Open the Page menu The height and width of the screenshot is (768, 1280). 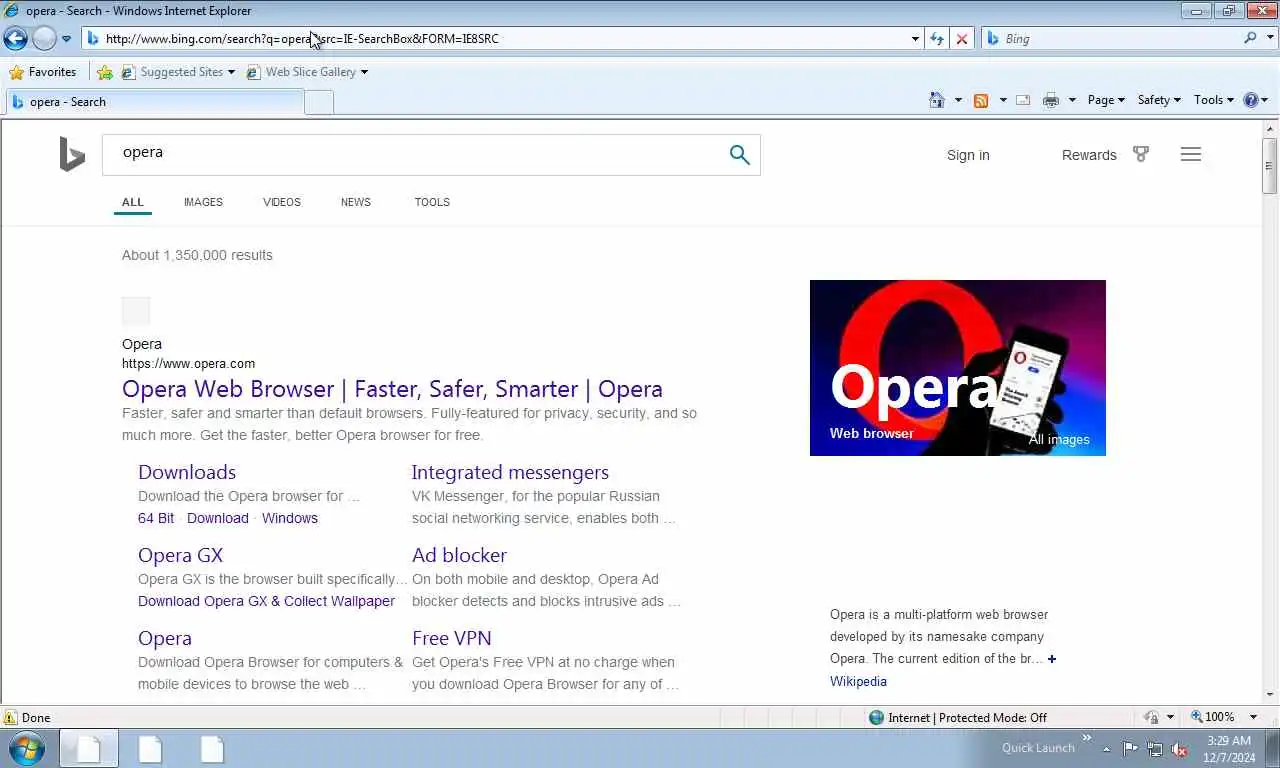click(1106, 100)
